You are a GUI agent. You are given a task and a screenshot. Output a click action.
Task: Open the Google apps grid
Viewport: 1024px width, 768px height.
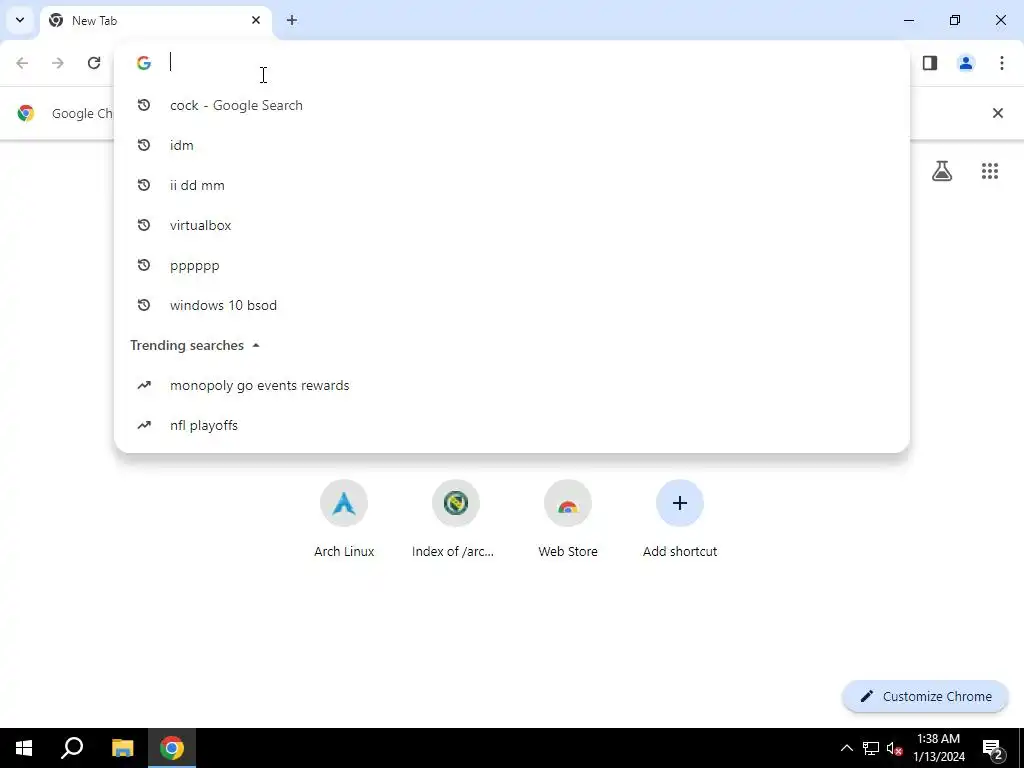(x=990, y=171)
